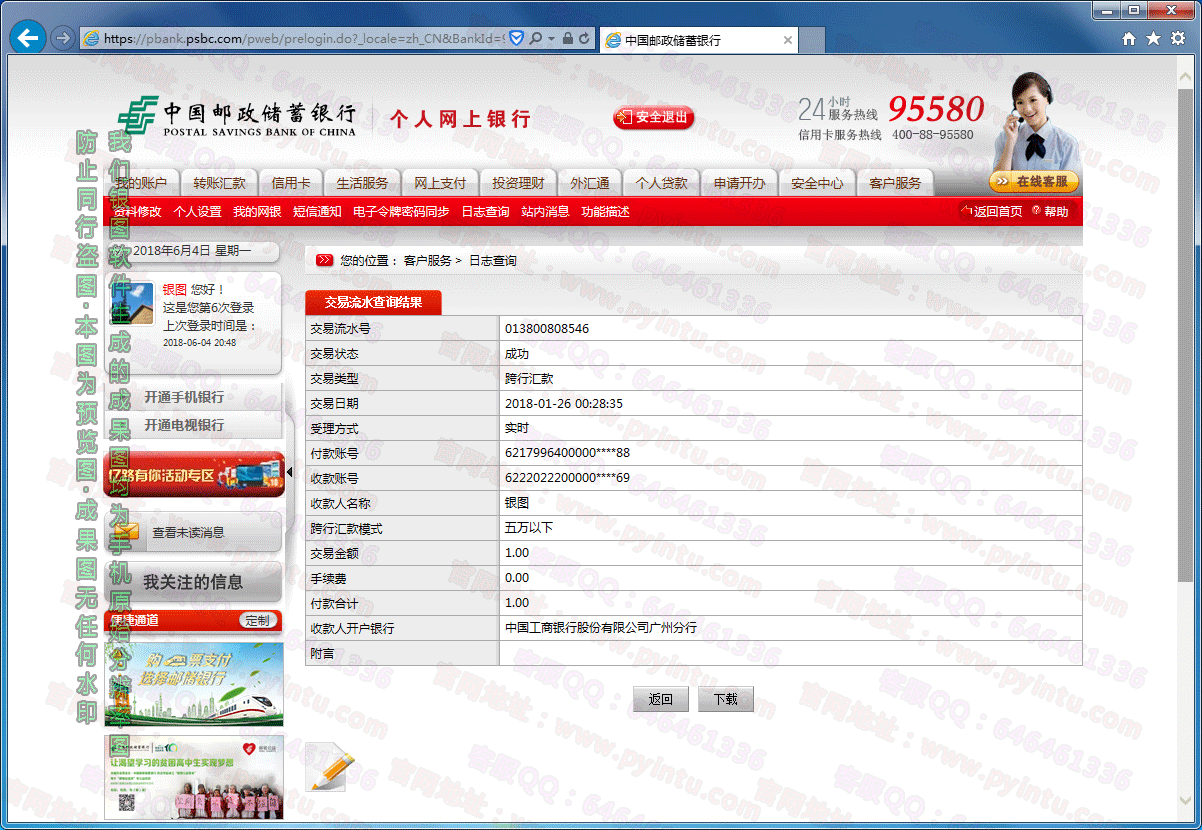Select 我的网银 in red submenu
The height and width of the screenshot is (830, 1202).
257,211
